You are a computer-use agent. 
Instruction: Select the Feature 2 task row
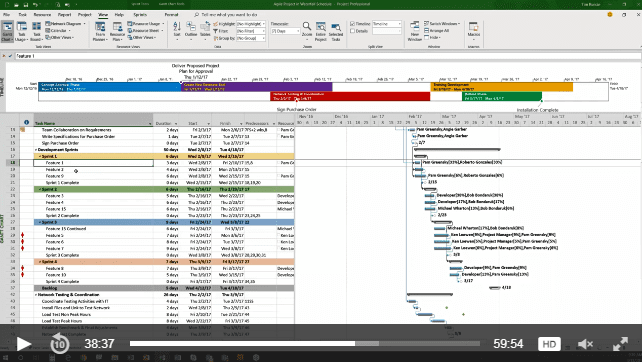[x=164, y=170]
